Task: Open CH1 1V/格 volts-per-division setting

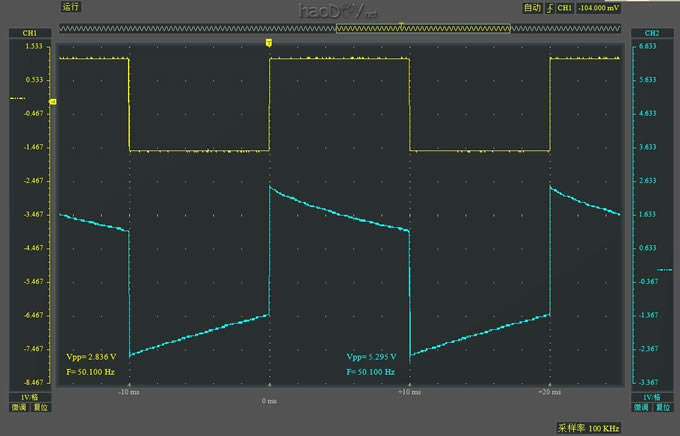Action: pos(29,397)
